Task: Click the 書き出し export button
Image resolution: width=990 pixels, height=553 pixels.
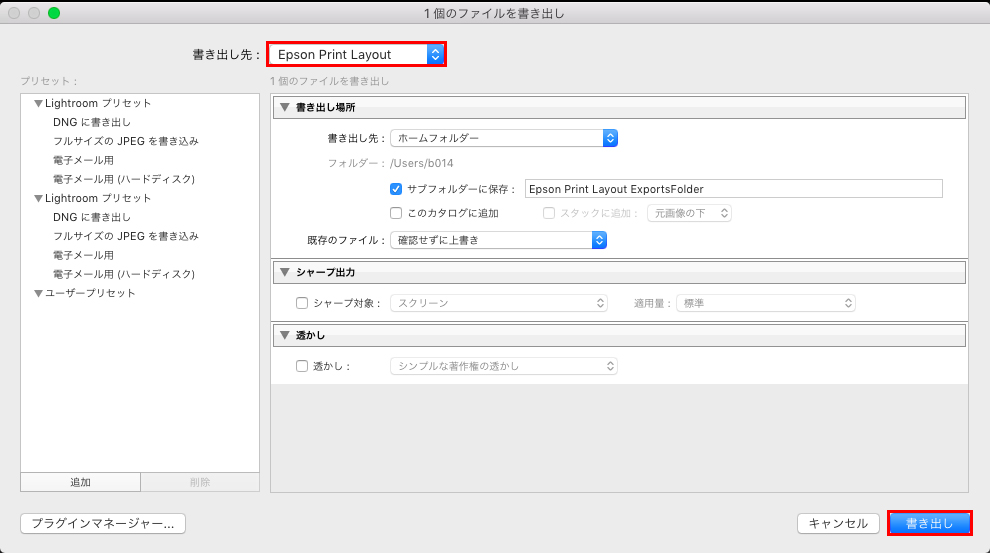Action: (x=929, y=523)
